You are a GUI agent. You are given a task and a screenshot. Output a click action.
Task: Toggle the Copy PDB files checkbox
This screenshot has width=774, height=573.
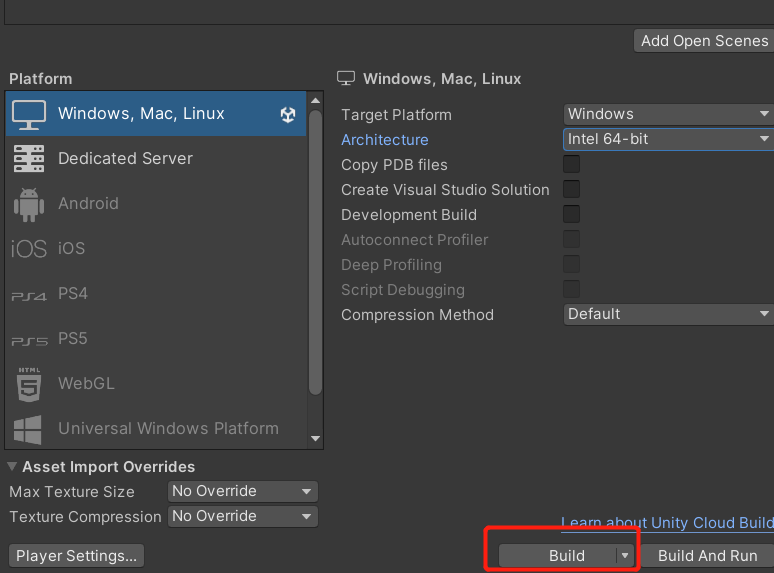point(572,164)
